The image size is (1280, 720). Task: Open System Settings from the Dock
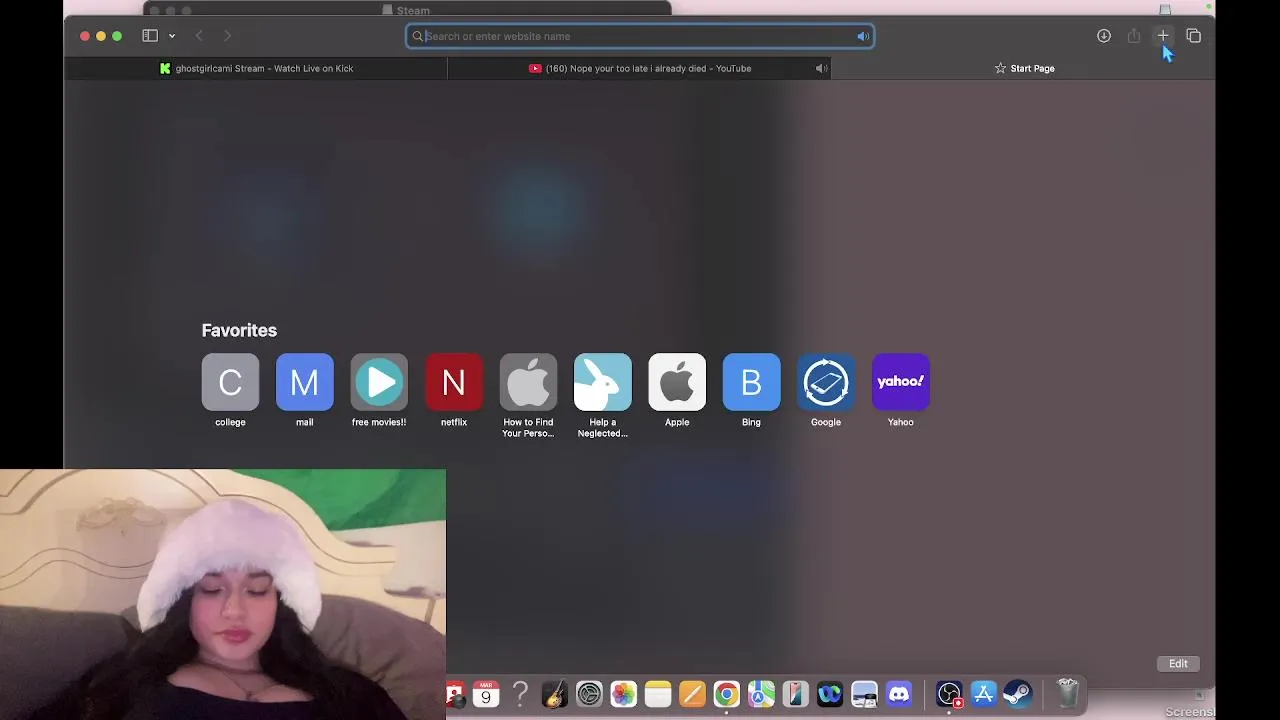click(x=589, y=693)
